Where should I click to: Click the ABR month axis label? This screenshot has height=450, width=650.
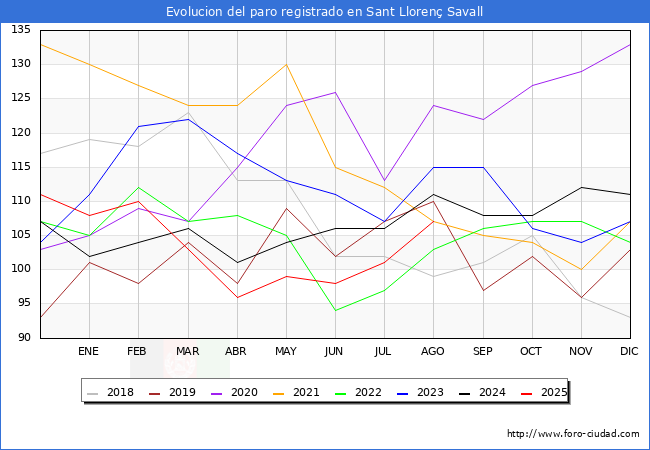pyautogui.click(x=236, y=351)
